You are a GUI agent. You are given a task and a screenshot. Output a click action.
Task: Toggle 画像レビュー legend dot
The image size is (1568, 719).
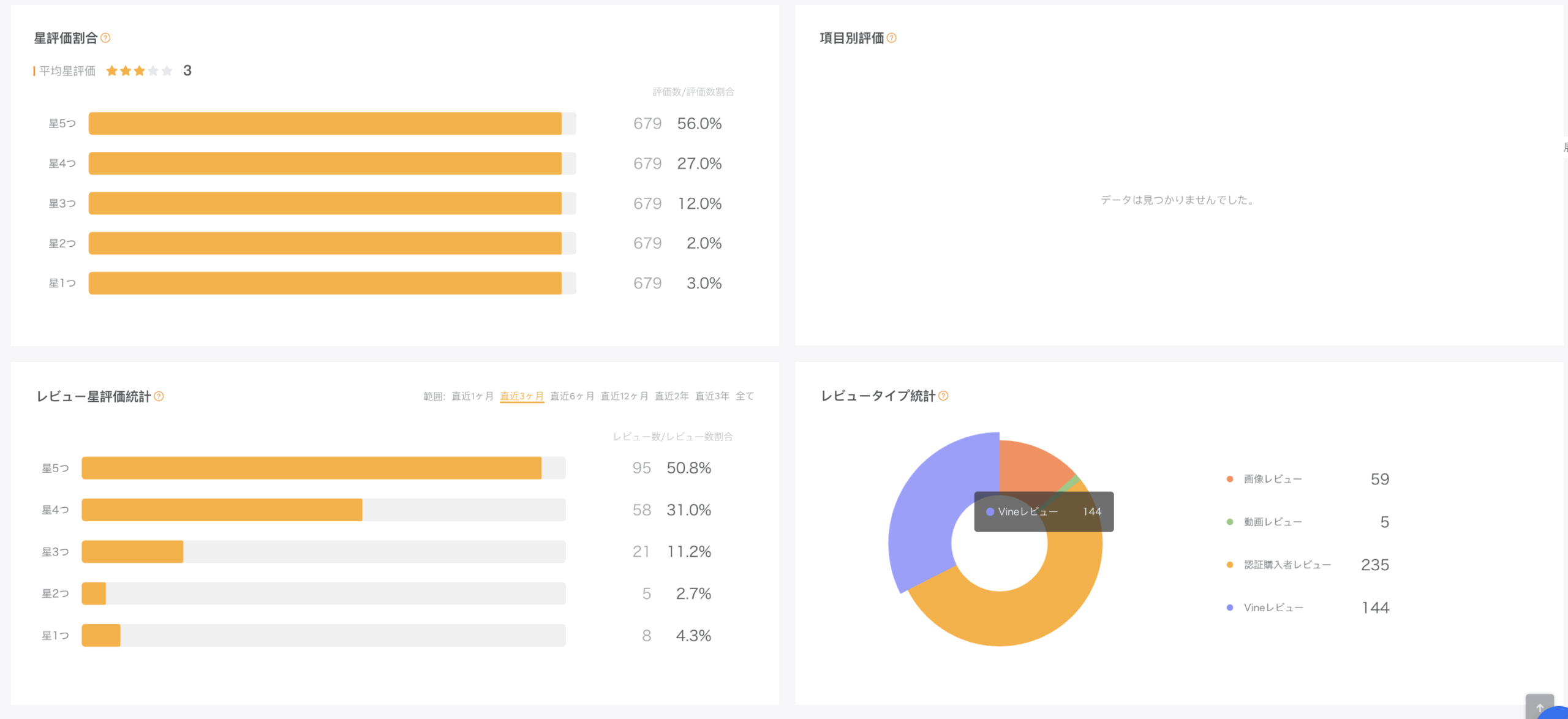click(1230, 479)
